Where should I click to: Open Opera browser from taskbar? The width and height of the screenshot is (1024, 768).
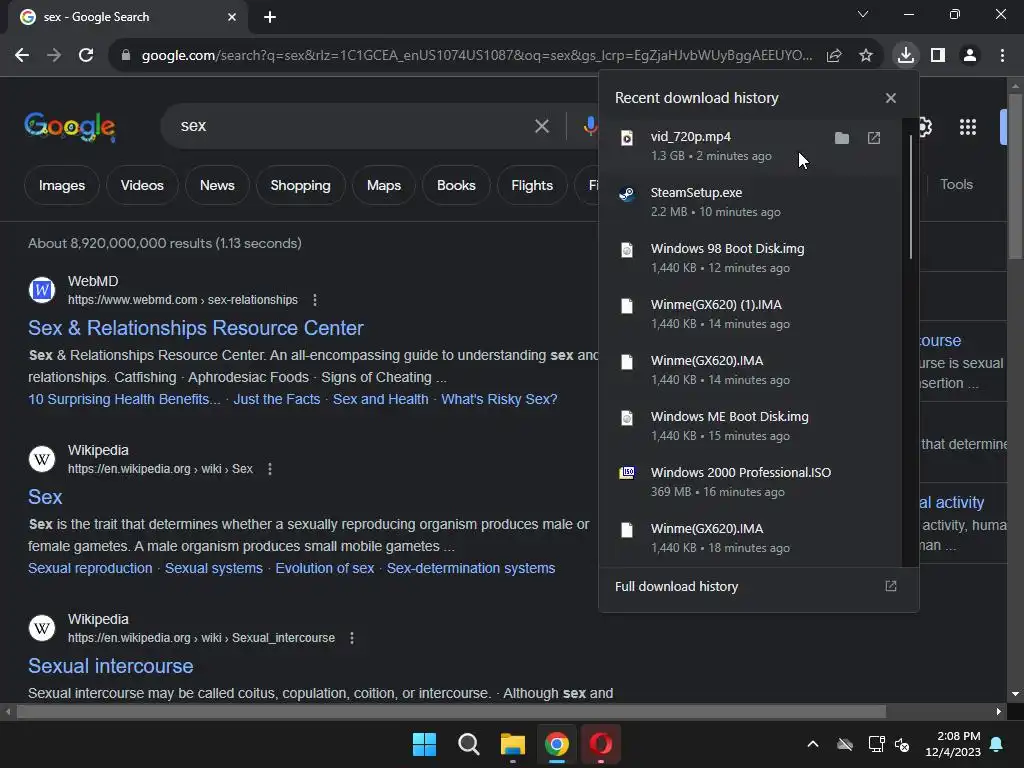point(601,744)
